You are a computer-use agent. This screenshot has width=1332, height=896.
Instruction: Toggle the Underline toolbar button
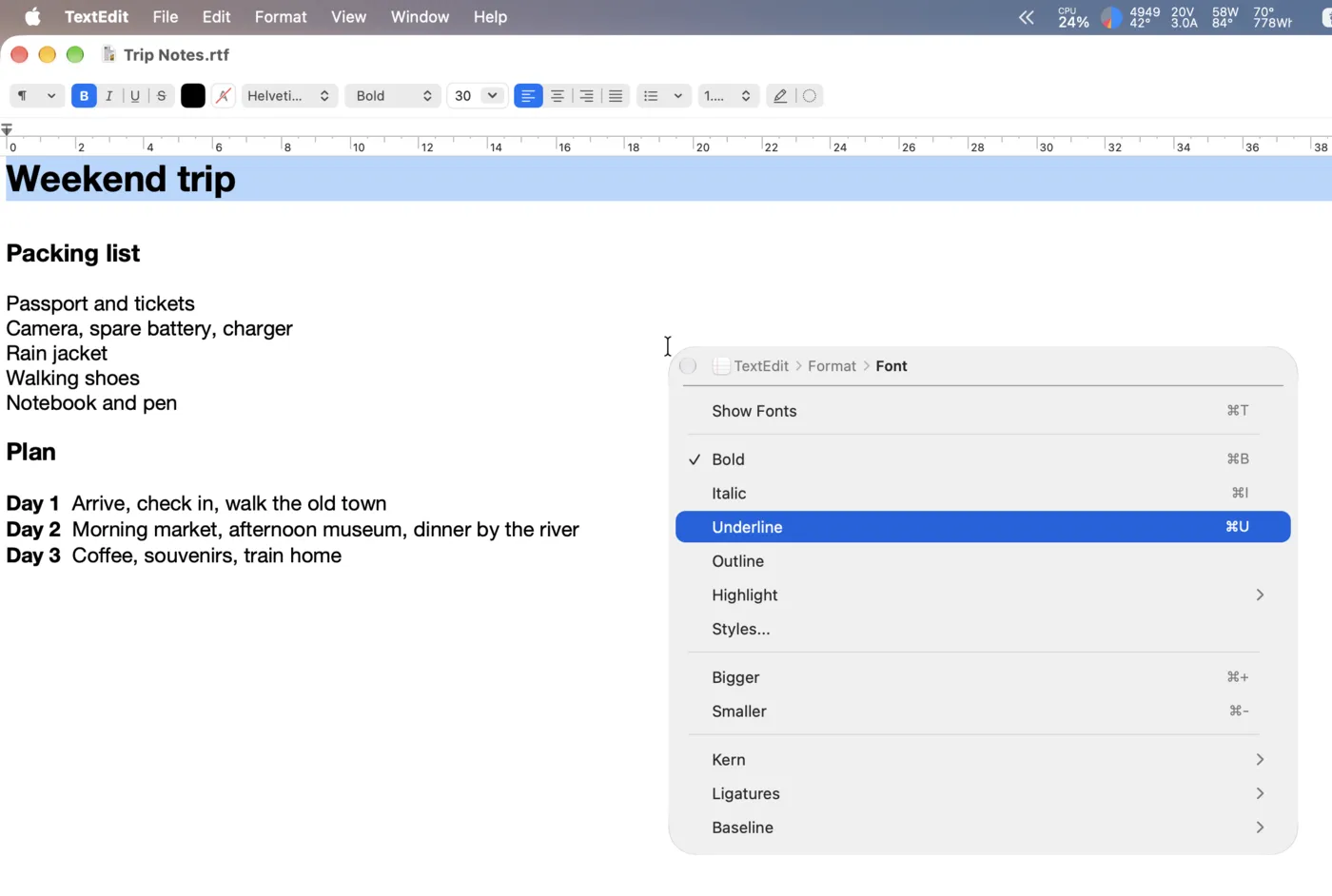[135, 96]
